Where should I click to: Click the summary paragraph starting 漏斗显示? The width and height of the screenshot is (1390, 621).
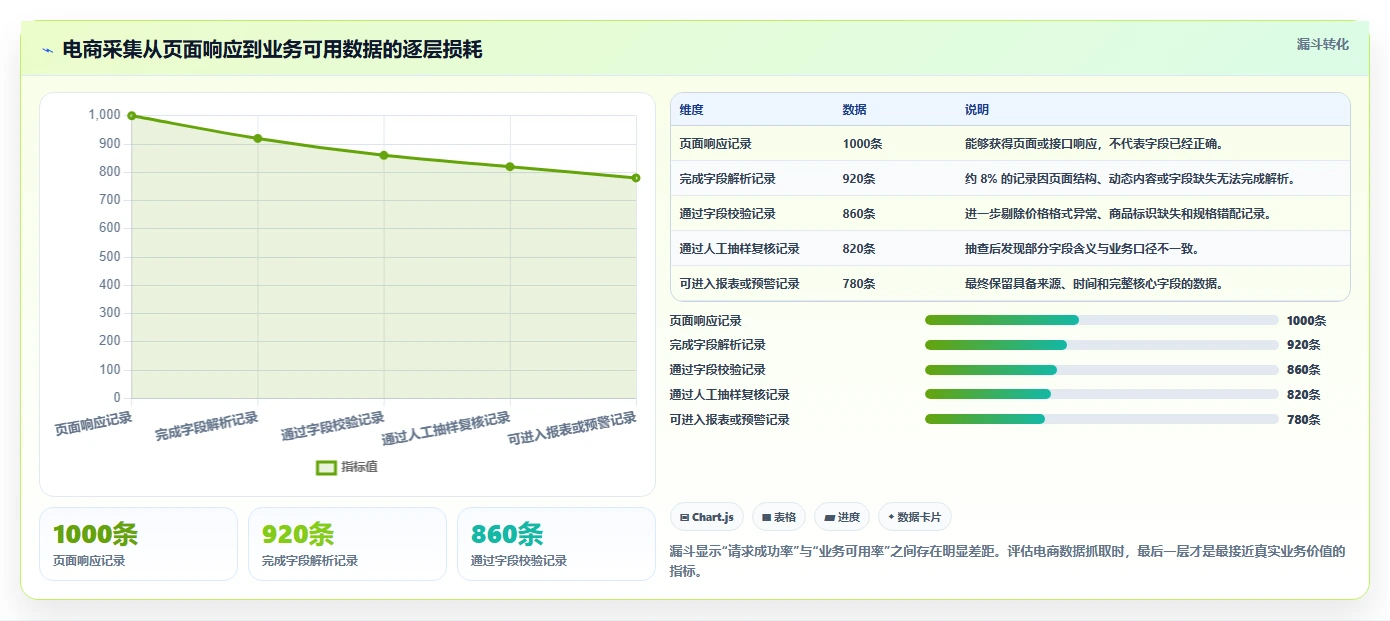point(1007,561)
